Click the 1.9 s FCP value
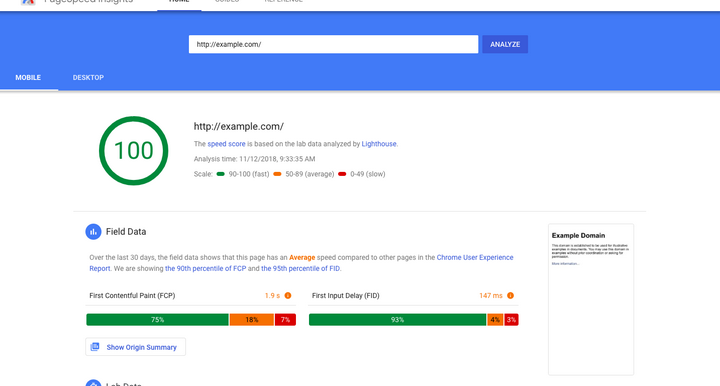Image resolution: width=720 pixels, height=386 pixels. point(272,296)
